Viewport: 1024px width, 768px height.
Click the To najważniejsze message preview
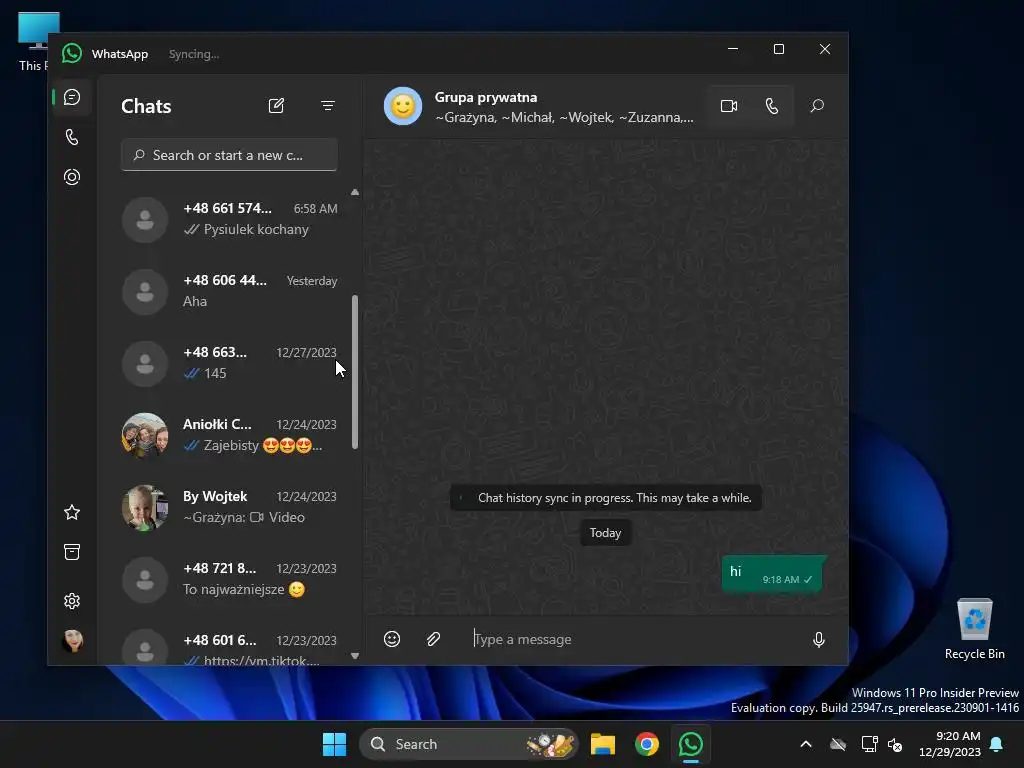(x=244, y=589)
